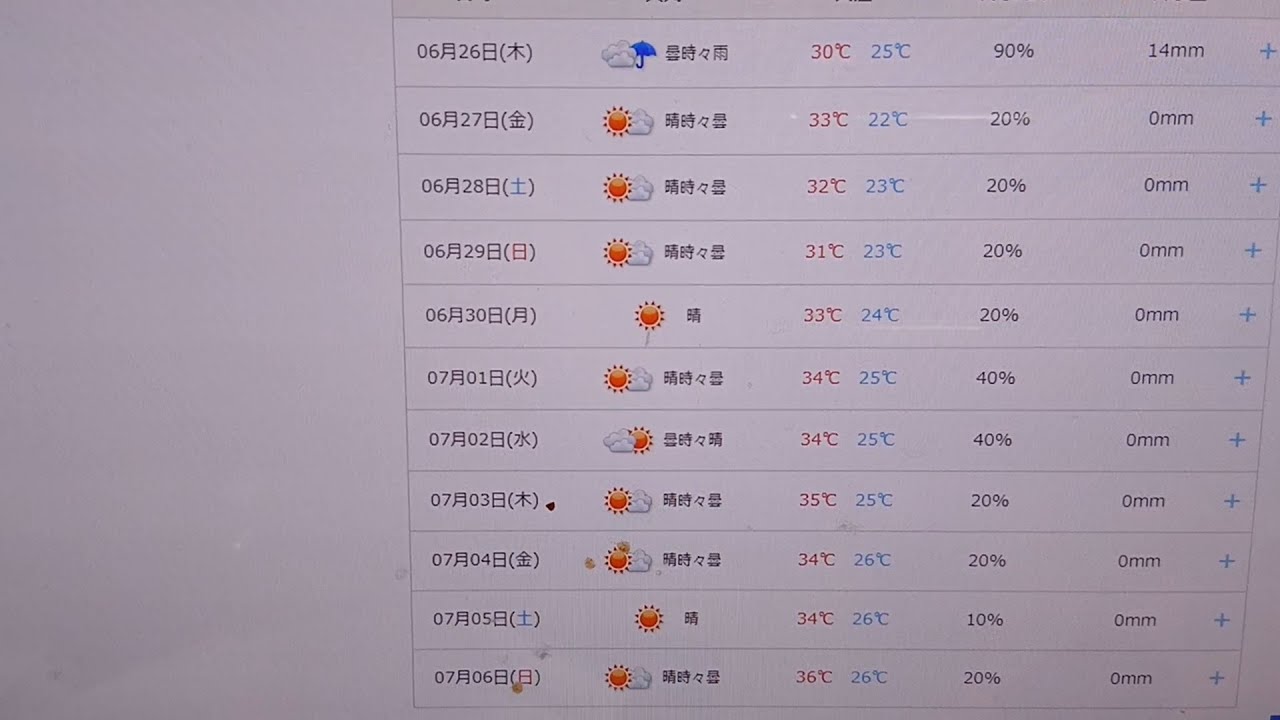This screenshot has height=720, width=1280.
Task: Expand the 06月26日 row with plus
Action: [x=1267, y=51]
